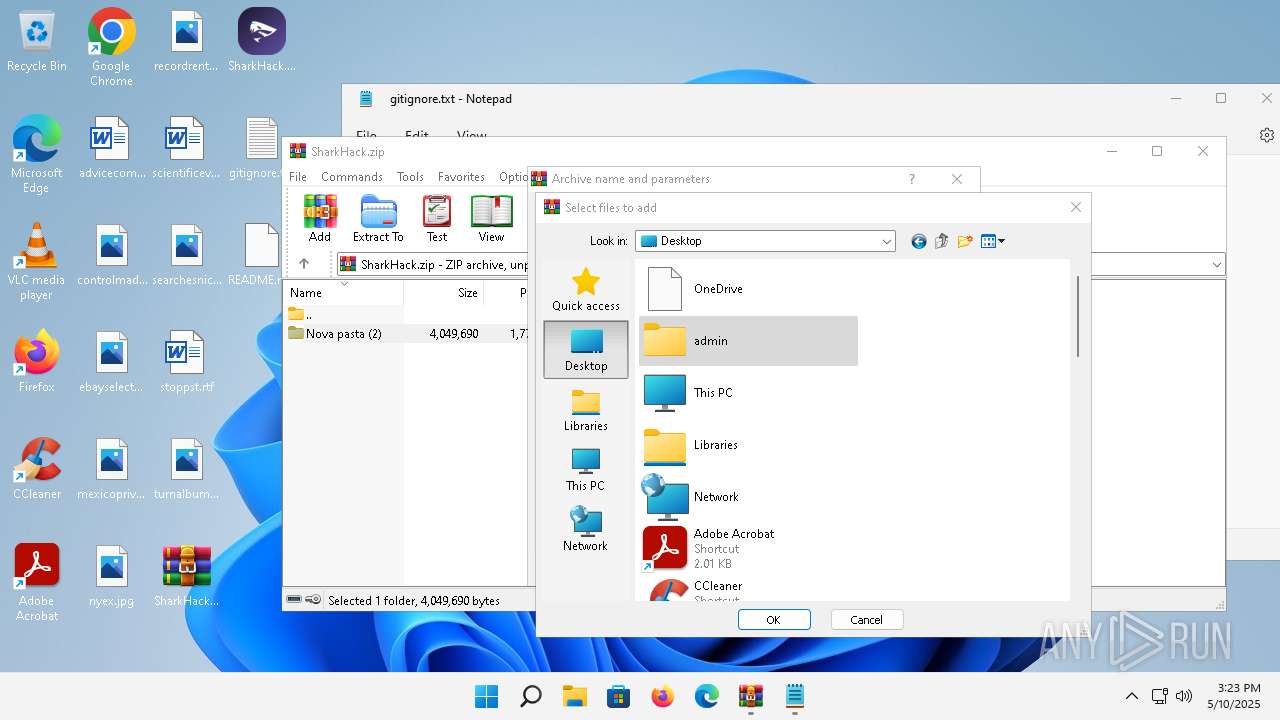The image size is (1280, 720).
Task: Select the Network item in the file list
Action: pos(748,497)
